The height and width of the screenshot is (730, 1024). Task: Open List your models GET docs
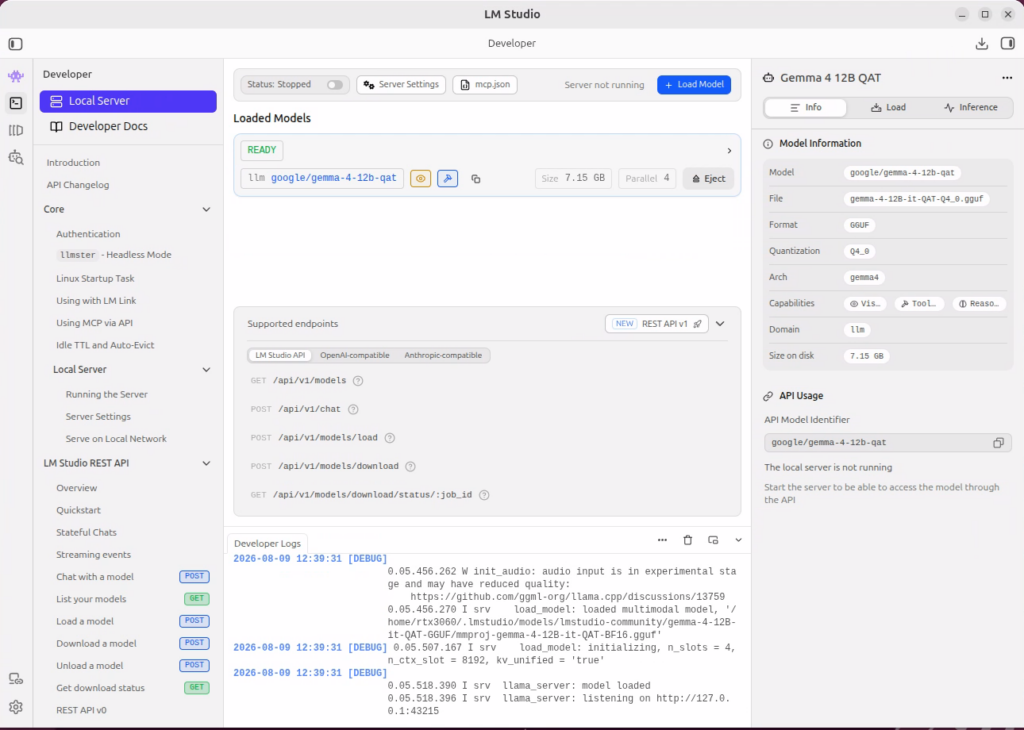133,599
